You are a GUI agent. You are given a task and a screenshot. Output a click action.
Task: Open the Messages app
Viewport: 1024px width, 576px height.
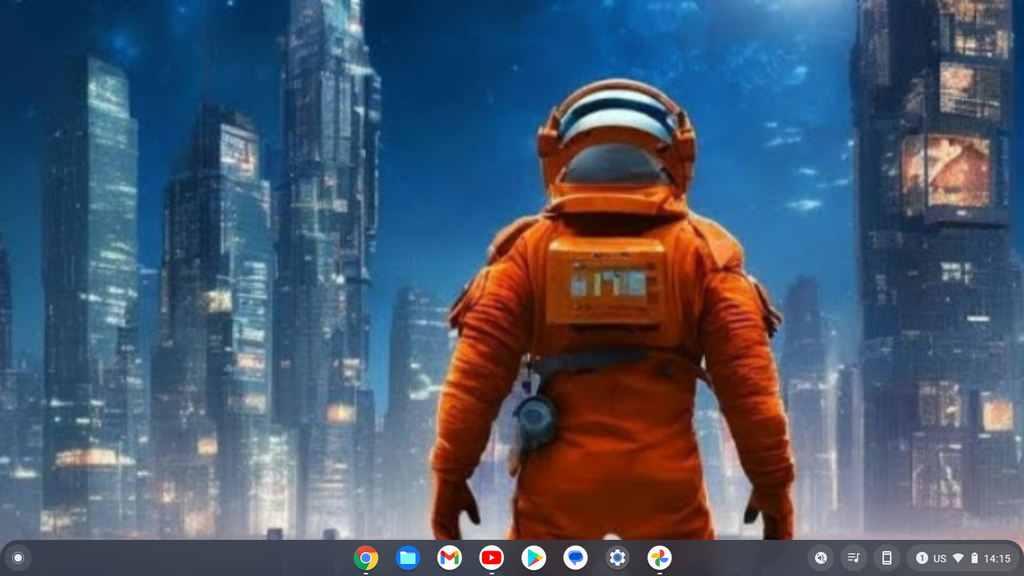pos(575,558)
